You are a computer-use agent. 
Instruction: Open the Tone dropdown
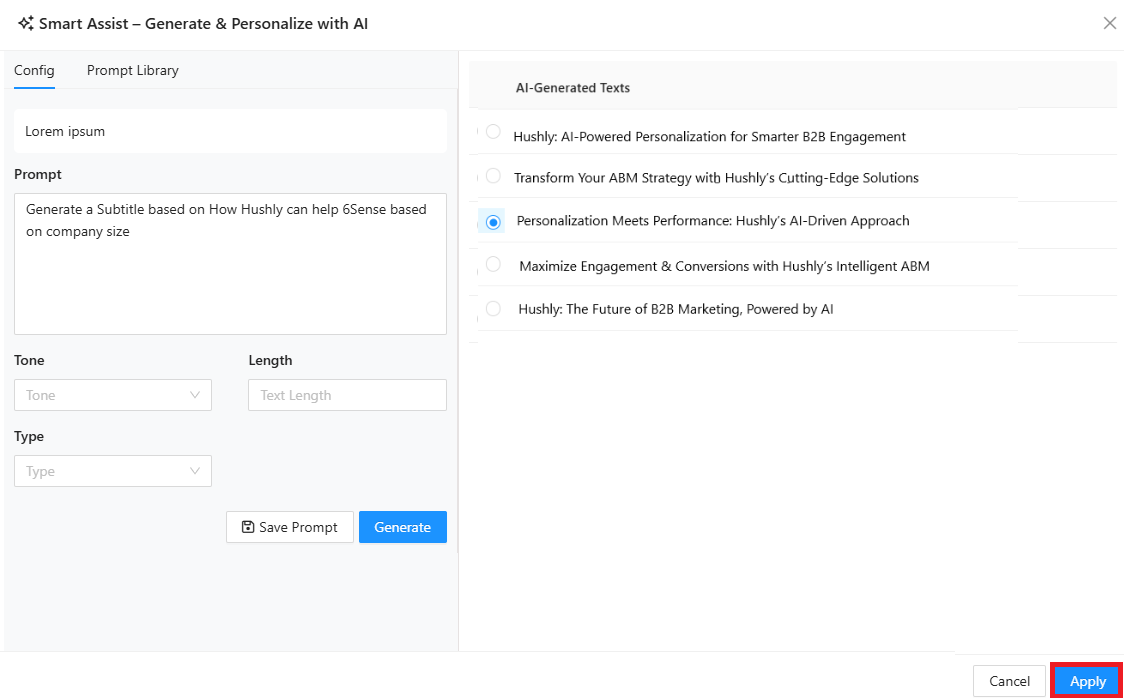113,395
